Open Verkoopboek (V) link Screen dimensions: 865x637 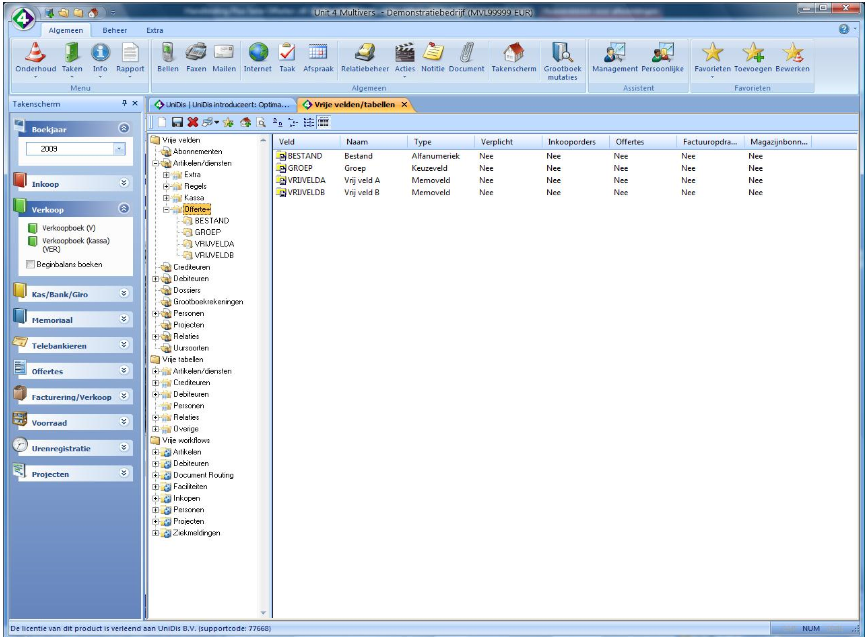click(x=69, y=228)
